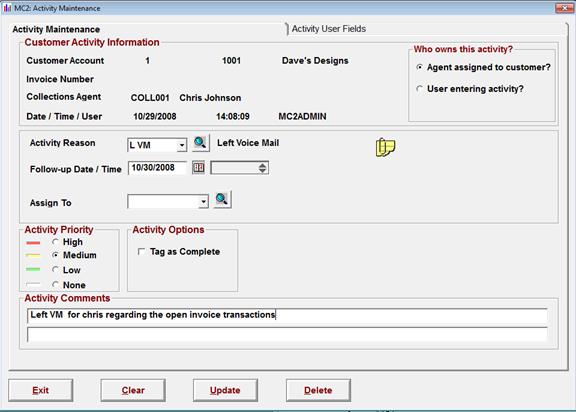Check the Tag as Complete checkbox
The height and width of the screenshot is (412, 576).
[x=141, y=252]
